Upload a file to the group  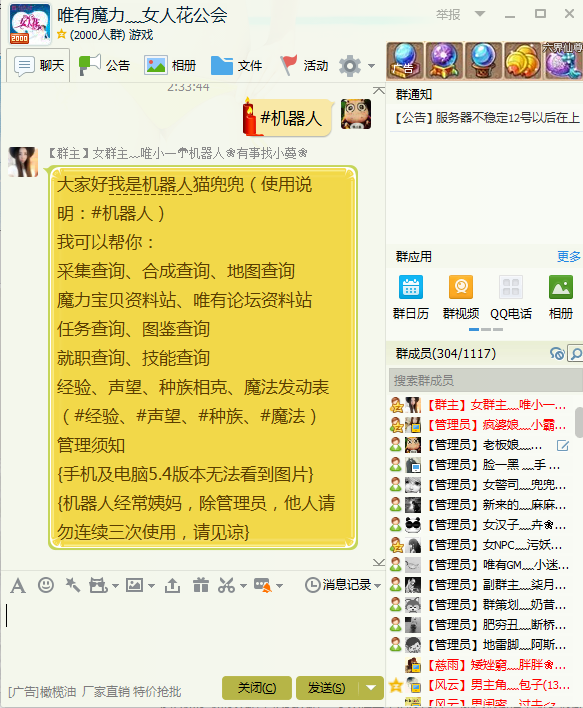pos(173,586)
